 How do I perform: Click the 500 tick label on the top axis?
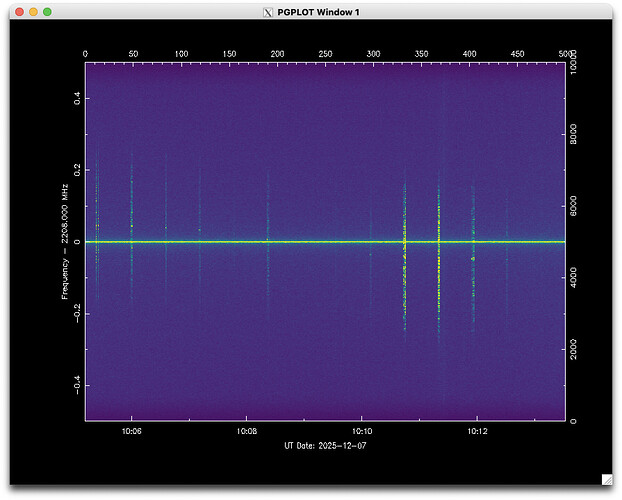(566, 54)
